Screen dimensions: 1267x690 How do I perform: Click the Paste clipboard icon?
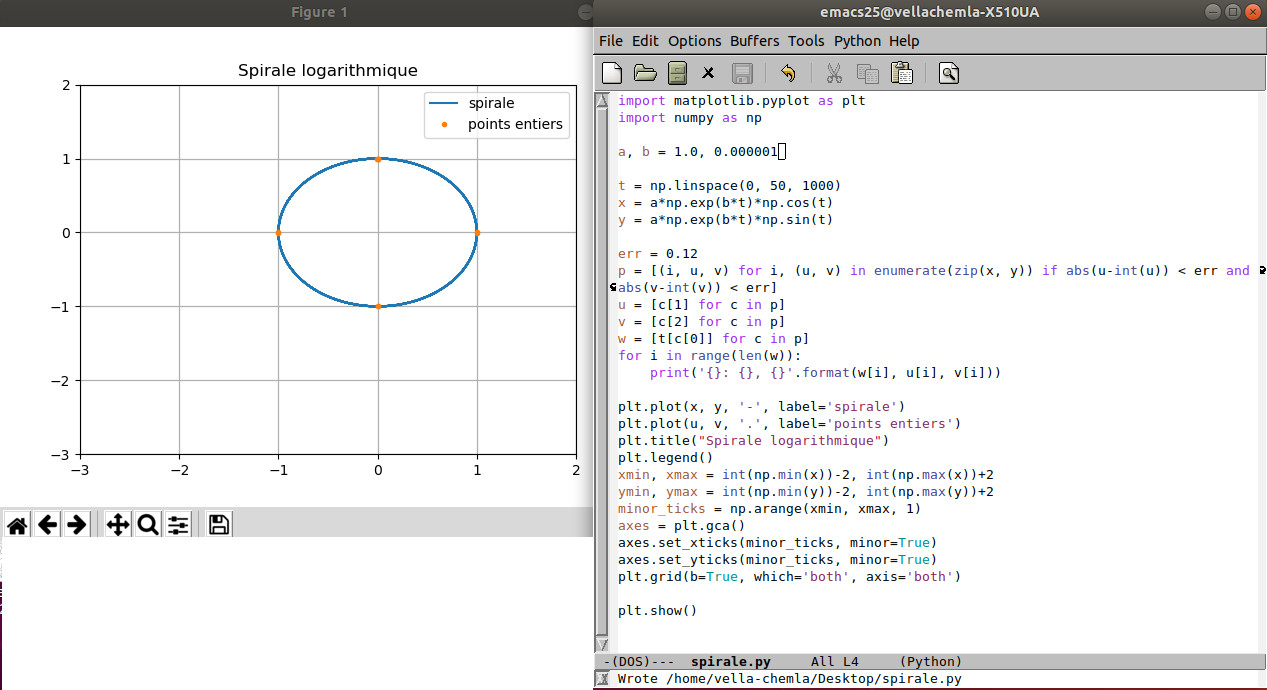pyautogui.click(x=901, y=73)
